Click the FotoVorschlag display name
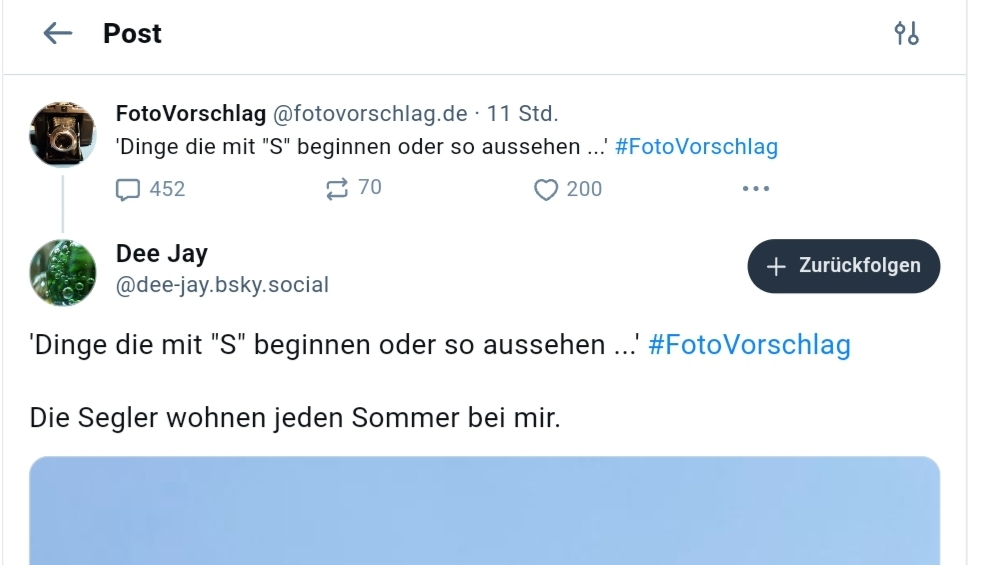This screenshot has width=987, height=565. coord(191,113)
